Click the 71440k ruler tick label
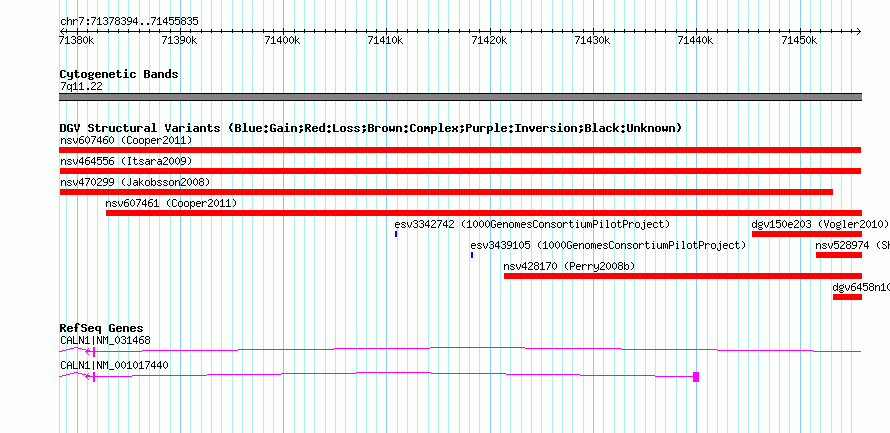The width and height of the screenshot is (890, 433). click(x=696, y=40)
